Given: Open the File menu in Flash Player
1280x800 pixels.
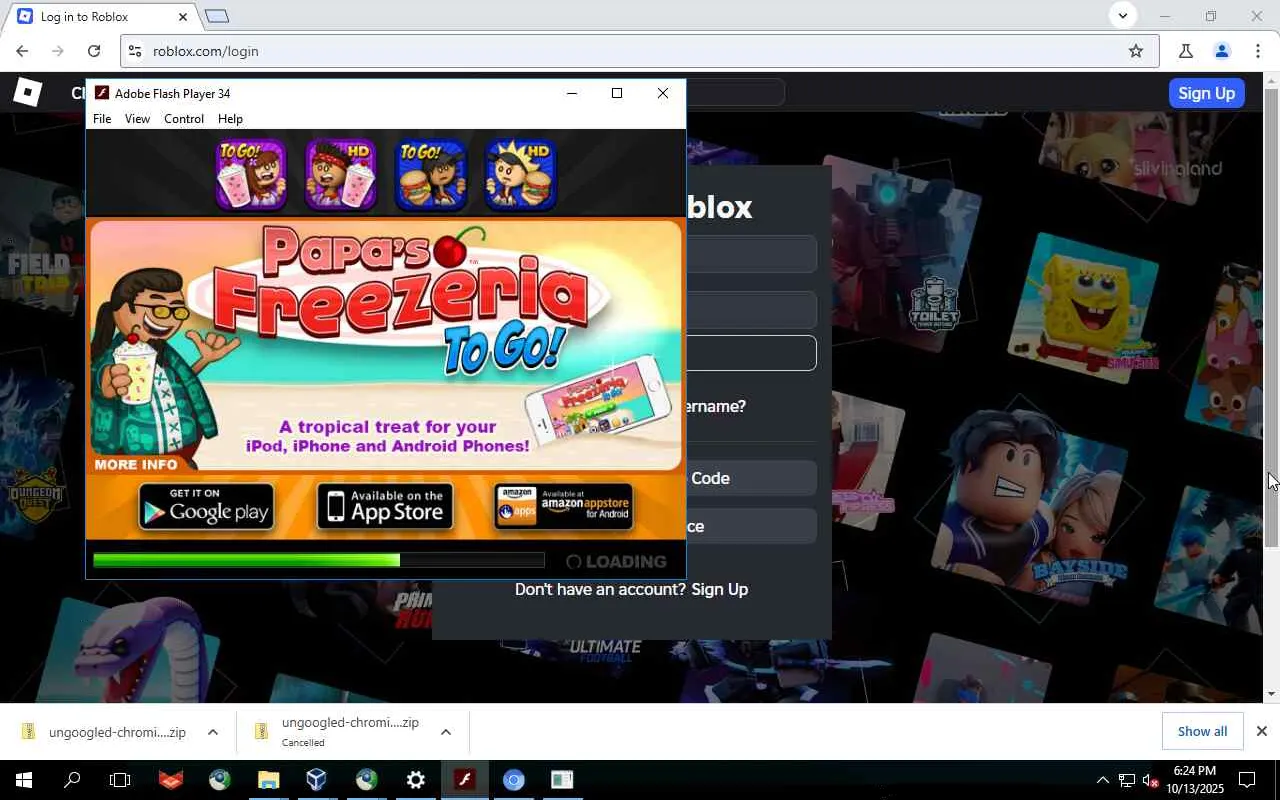Looking at the screenshot, I should [102, 119].
